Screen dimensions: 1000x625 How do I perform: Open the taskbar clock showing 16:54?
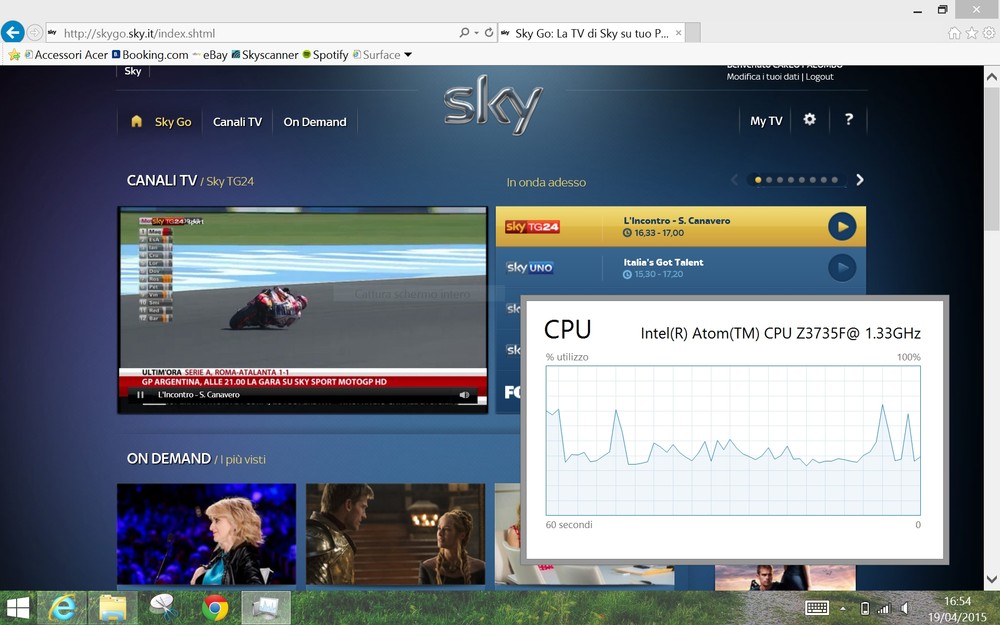(957, 608)
